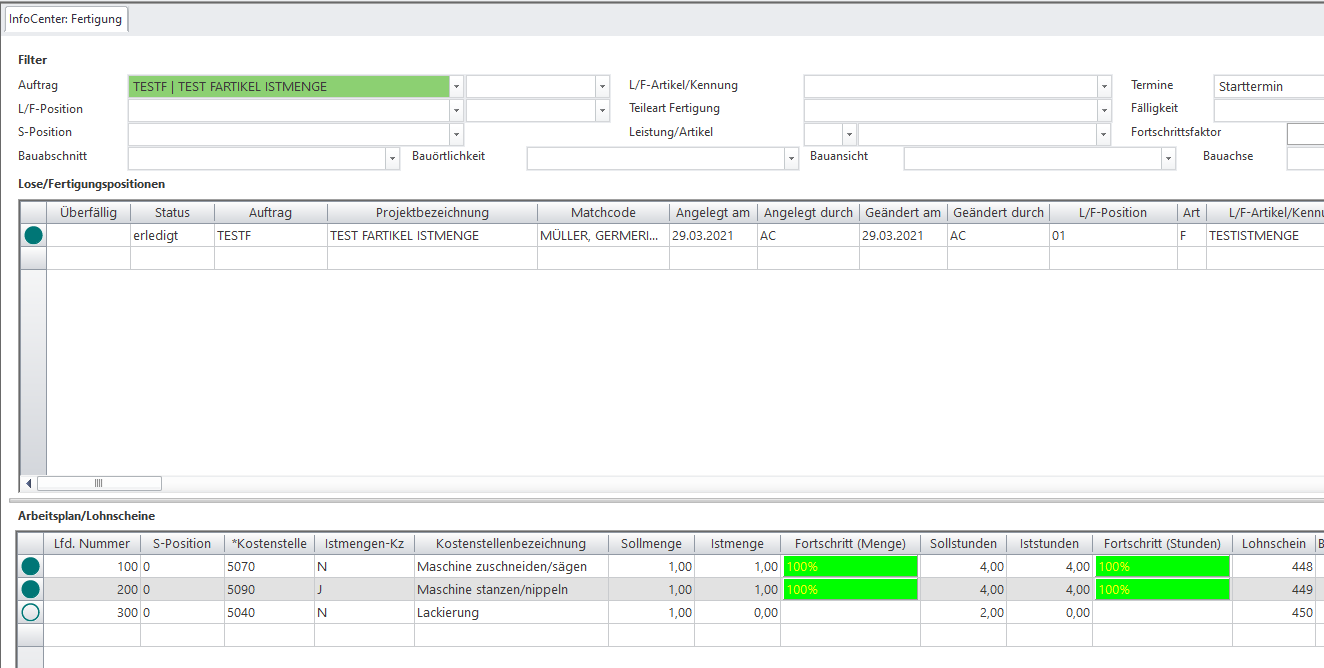The height and width of the screenshot is (668, 1324).
Task: Click filled status circle for row 200
Action: click(x=31, y=590)
